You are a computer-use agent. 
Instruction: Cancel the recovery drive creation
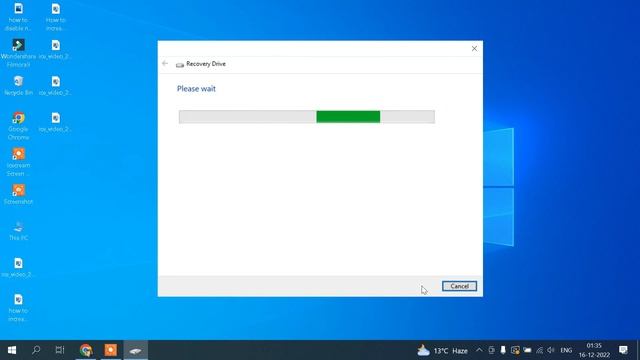coord(459,286)
